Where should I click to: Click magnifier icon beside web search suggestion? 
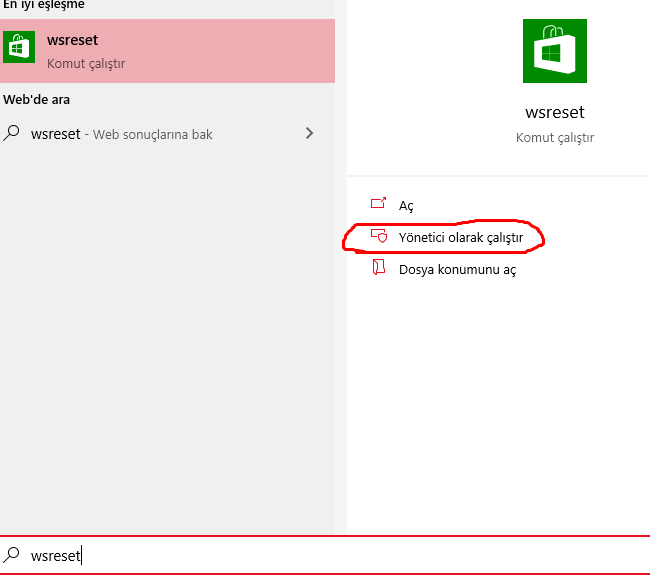click(12, 133)
